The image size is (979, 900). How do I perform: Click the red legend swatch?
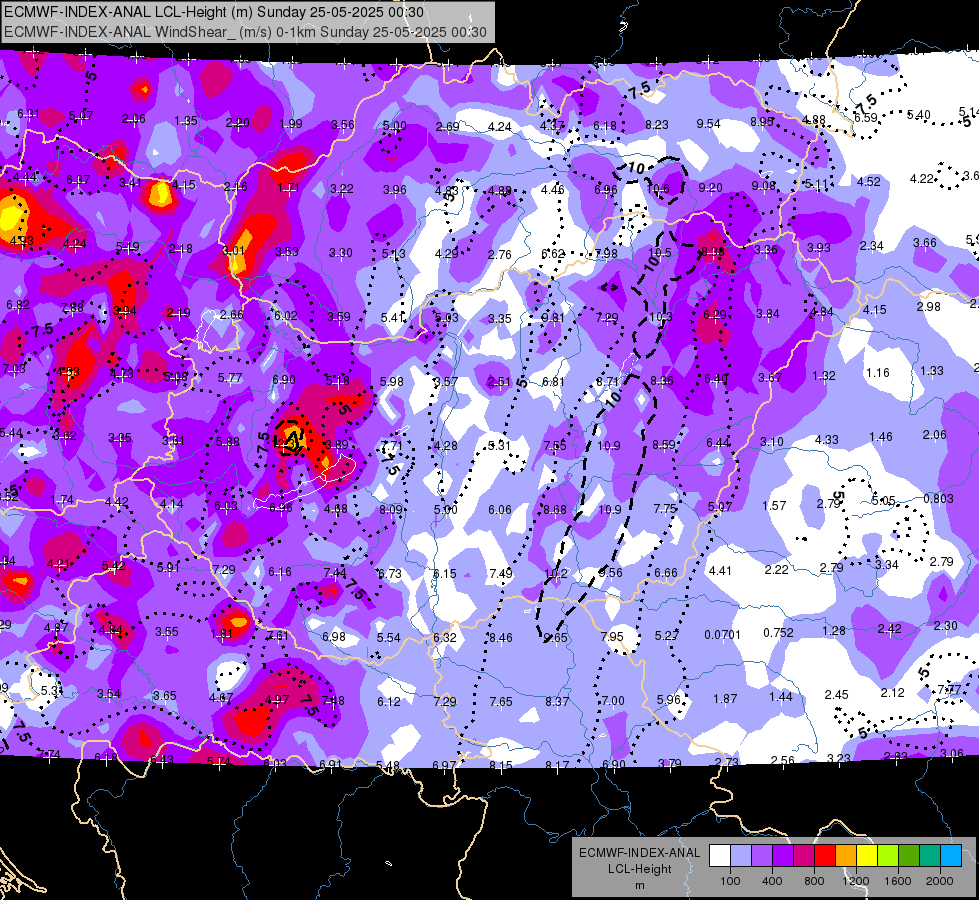825,855
